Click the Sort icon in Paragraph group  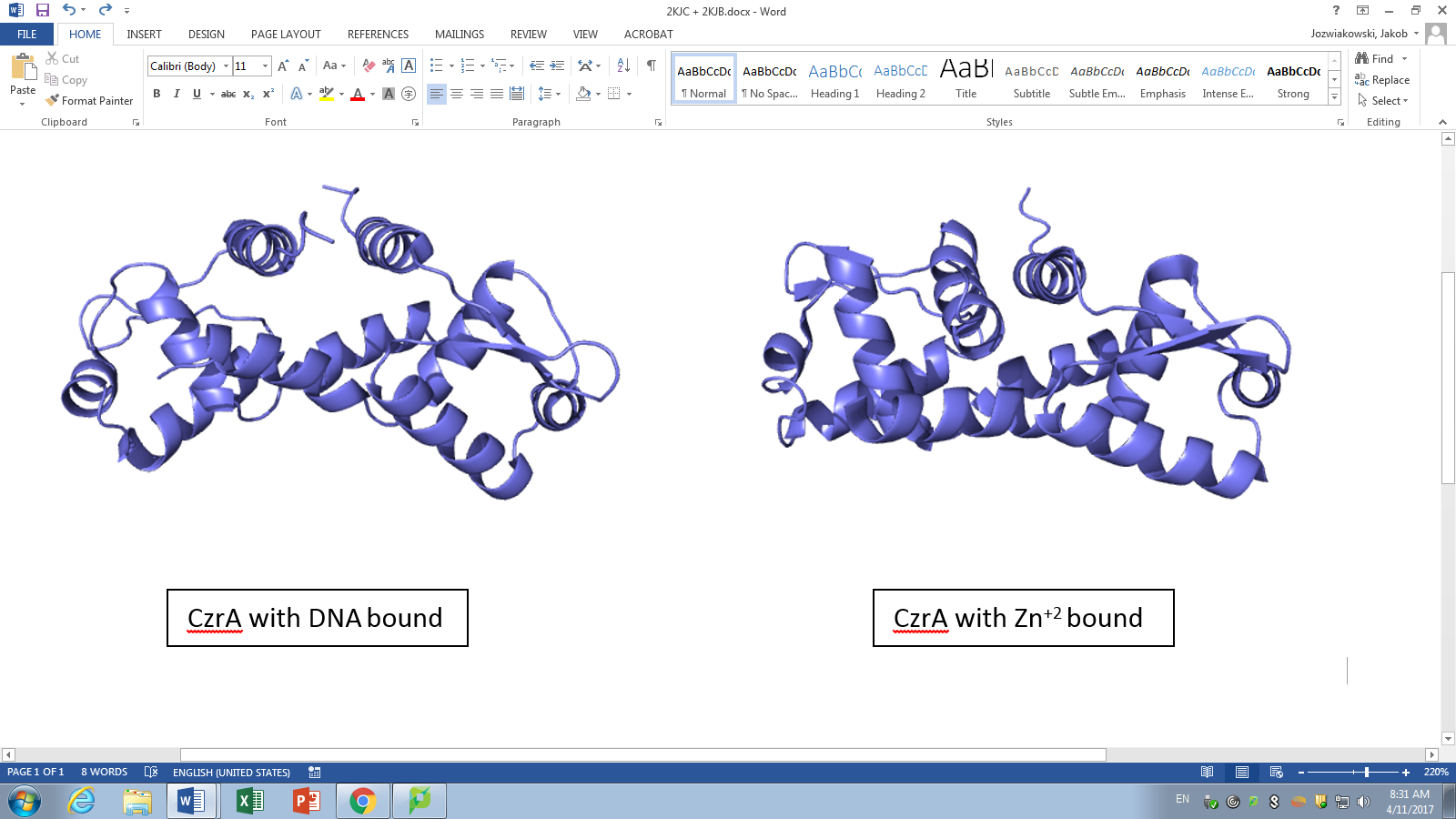tap(623, 66)
